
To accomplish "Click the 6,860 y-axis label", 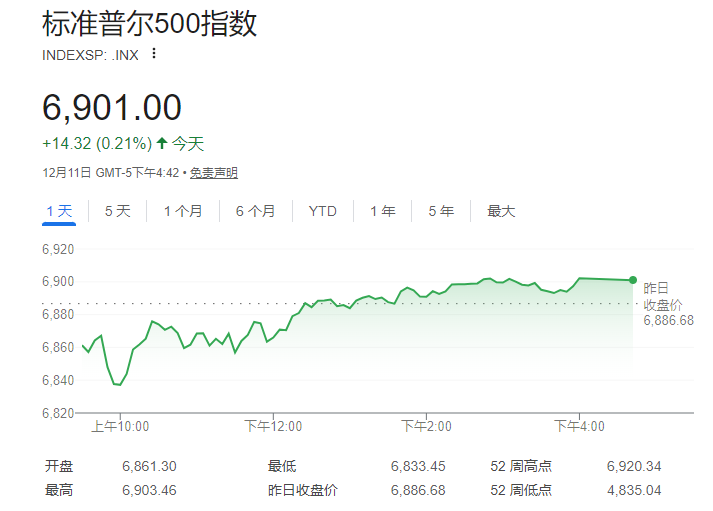I will [x=58, y=348].
